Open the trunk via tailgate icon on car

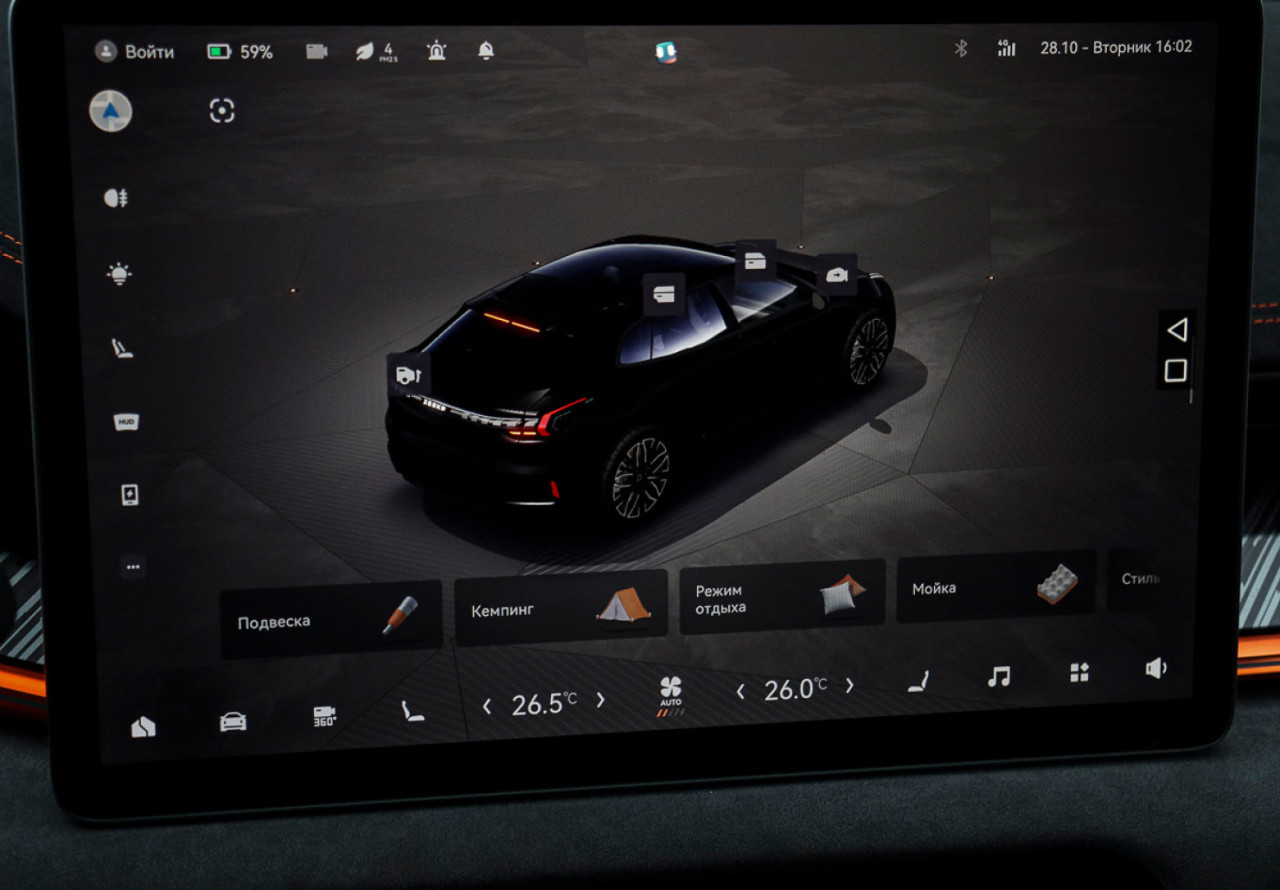pyautogui.click(x=408, y=374)
